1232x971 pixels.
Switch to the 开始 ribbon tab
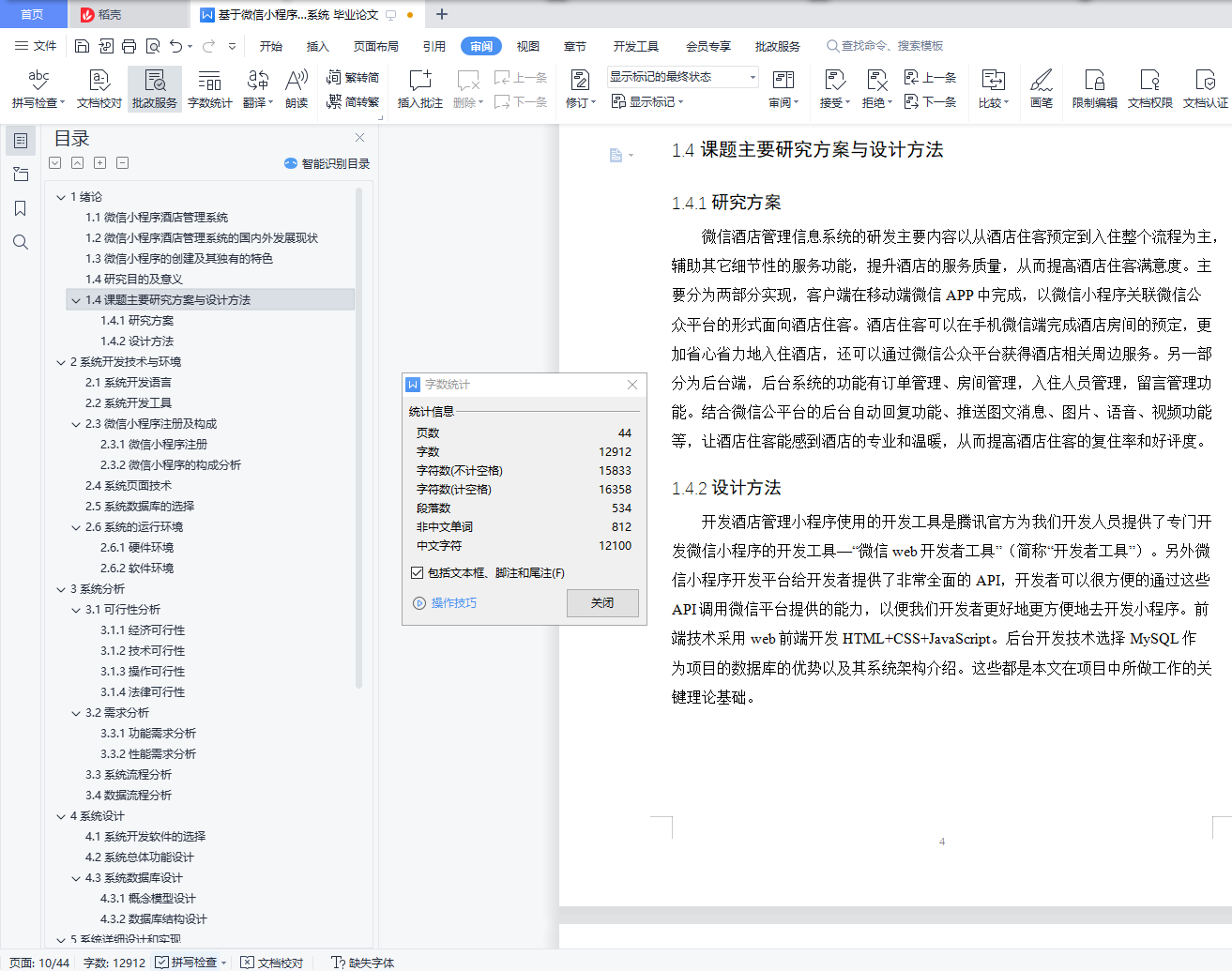271,46
